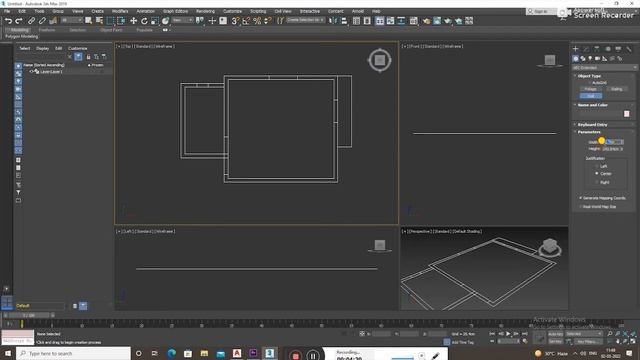
Task: Click the Polygon Modeling panel label
Action: [x=22, y=36]
